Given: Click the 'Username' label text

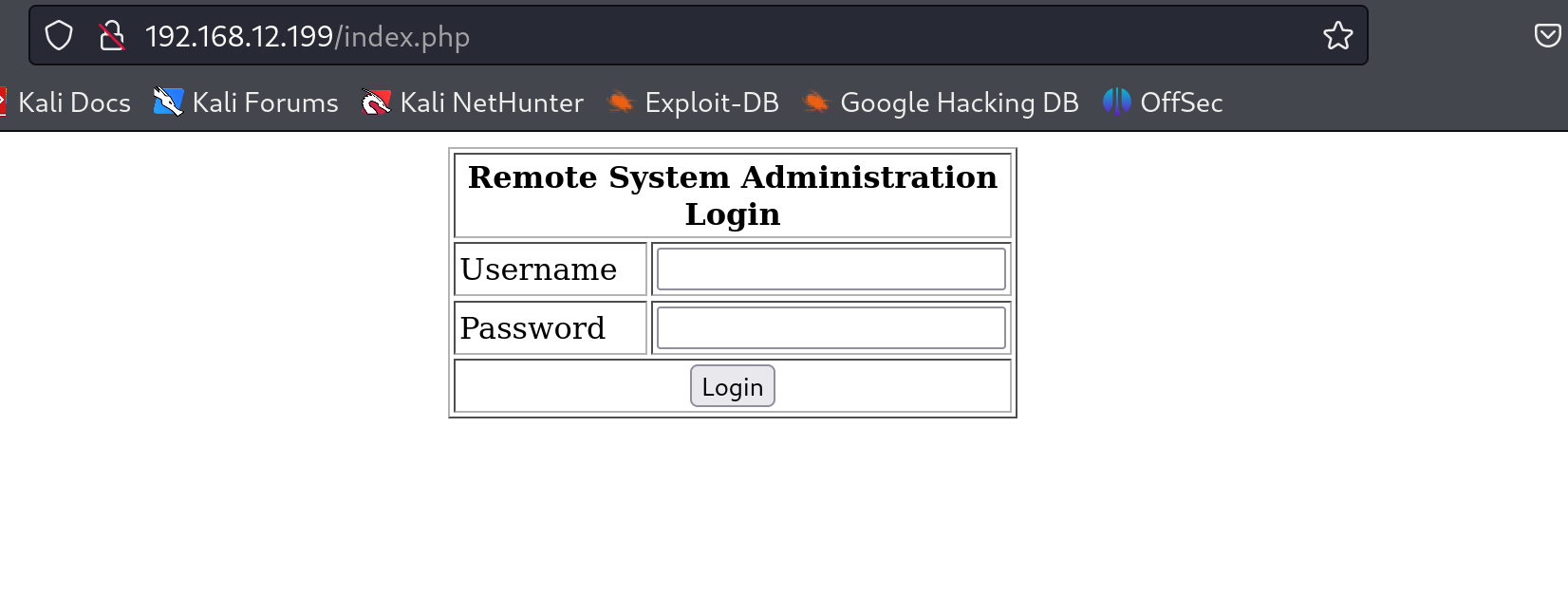Looking at the screenshot, I should coord(538,269).
